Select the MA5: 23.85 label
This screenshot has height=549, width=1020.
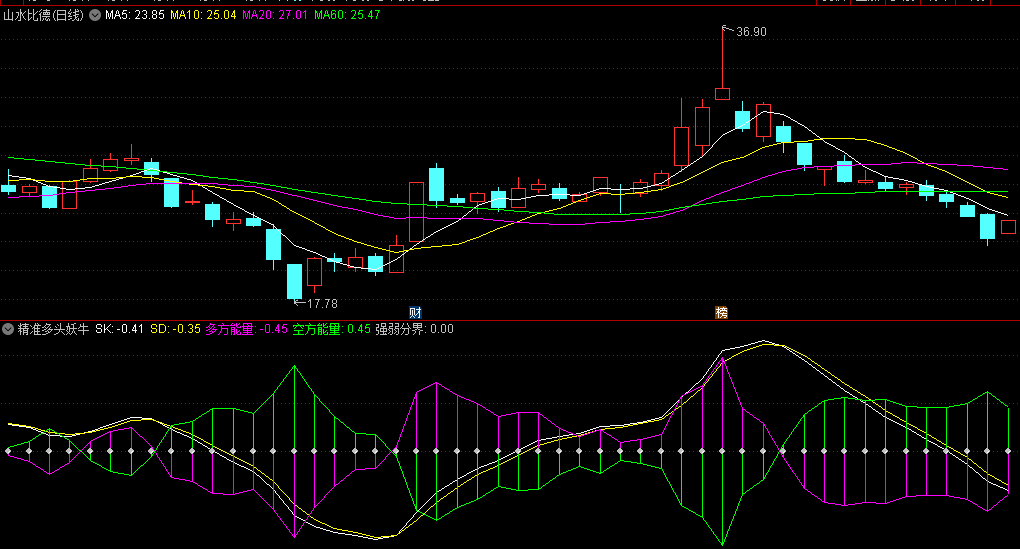pyautogui.click(x=135, y=16)
